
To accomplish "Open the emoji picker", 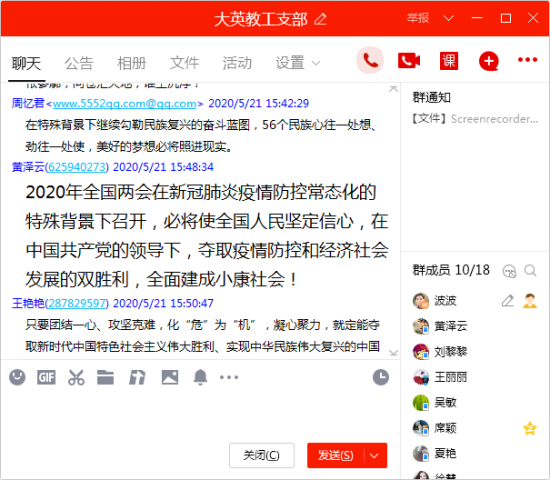I will click(x=17, y=378).
